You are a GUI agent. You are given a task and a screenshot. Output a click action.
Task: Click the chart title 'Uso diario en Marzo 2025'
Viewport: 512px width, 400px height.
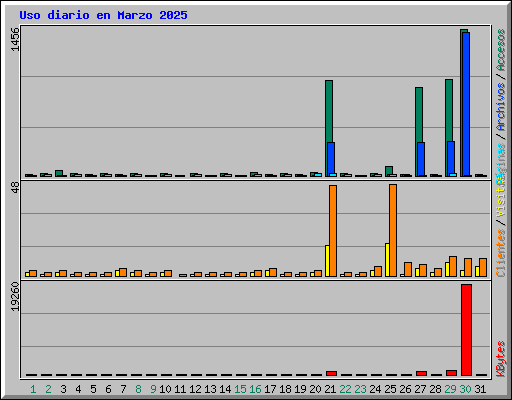[103, 15]
